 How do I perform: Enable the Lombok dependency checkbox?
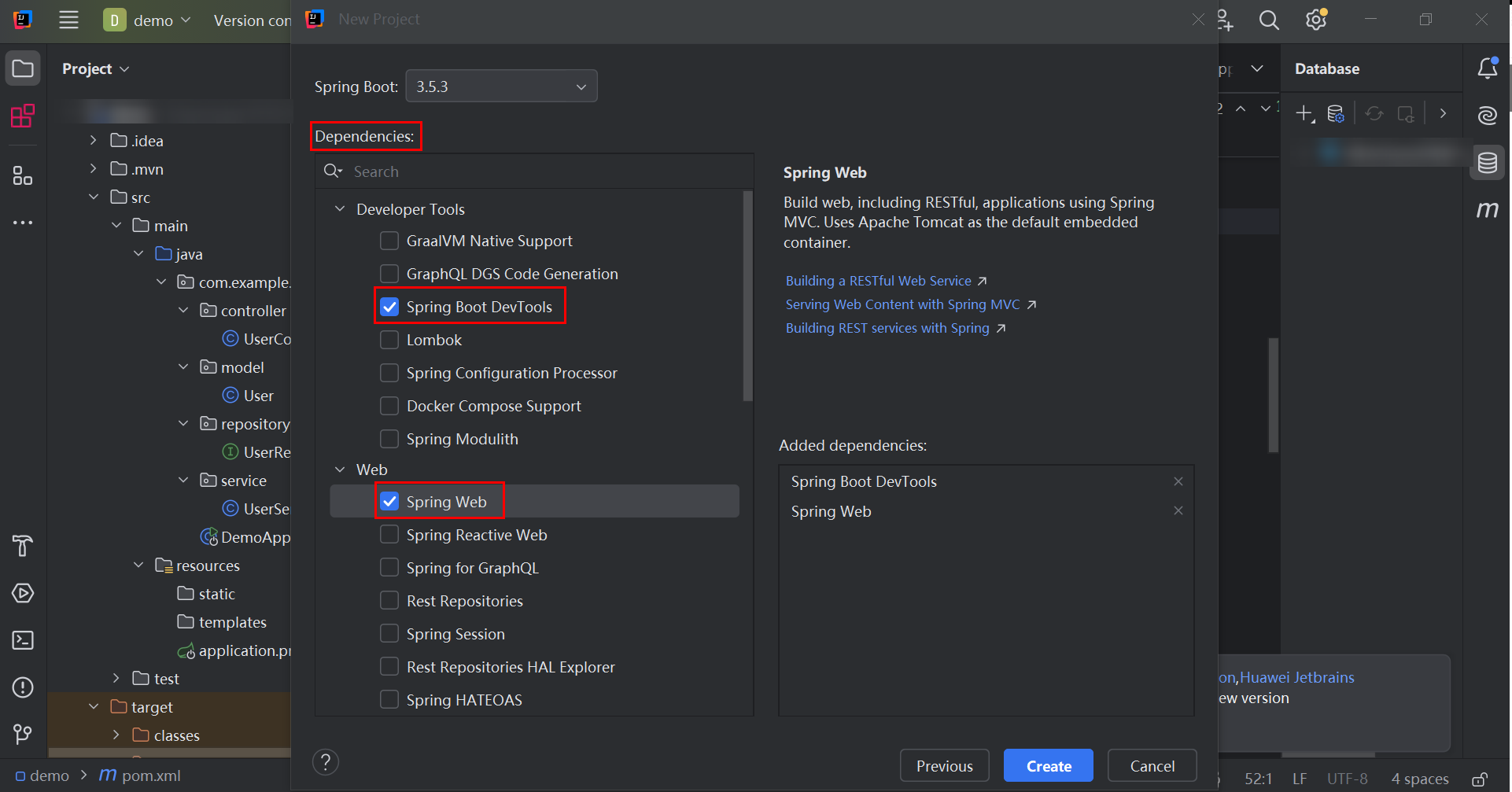[389, 340]
